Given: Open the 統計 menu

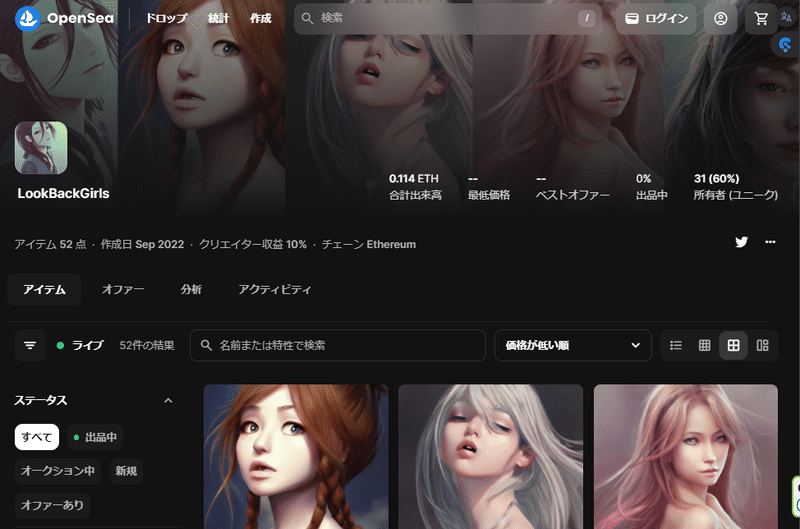Looking at the screenshot, I should [218, 18].
